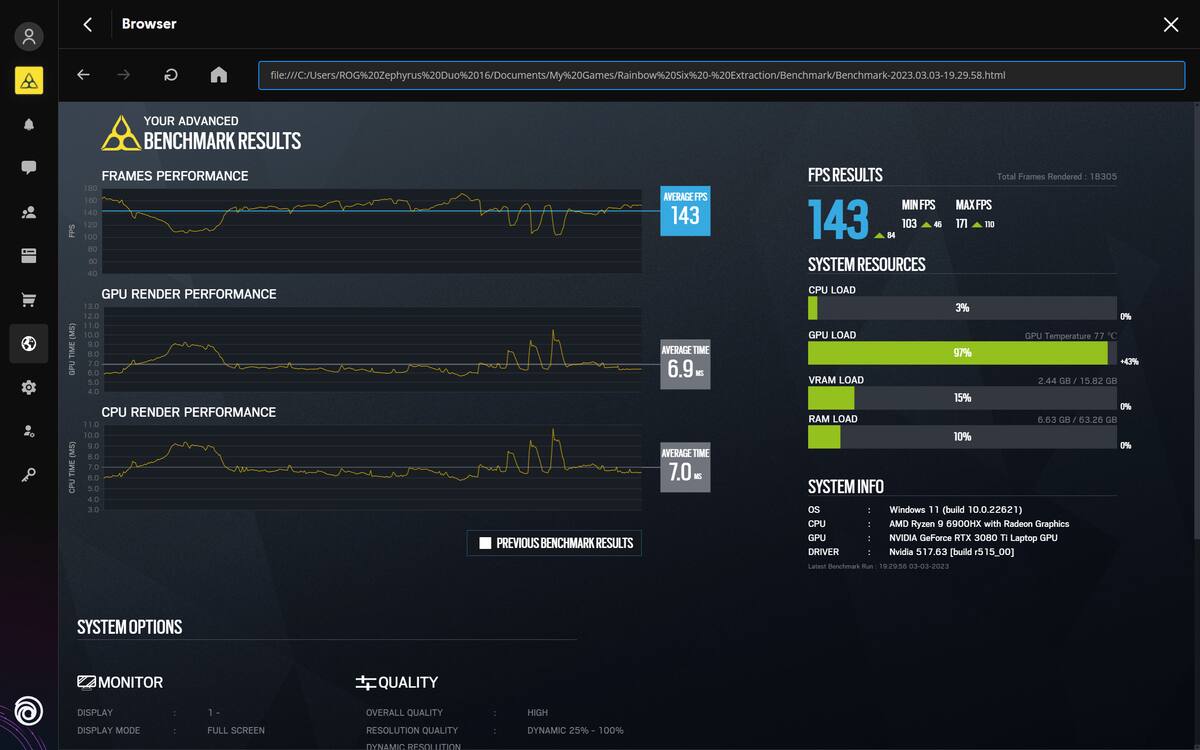Close the overlay browser window

[x=1171, y=25]
